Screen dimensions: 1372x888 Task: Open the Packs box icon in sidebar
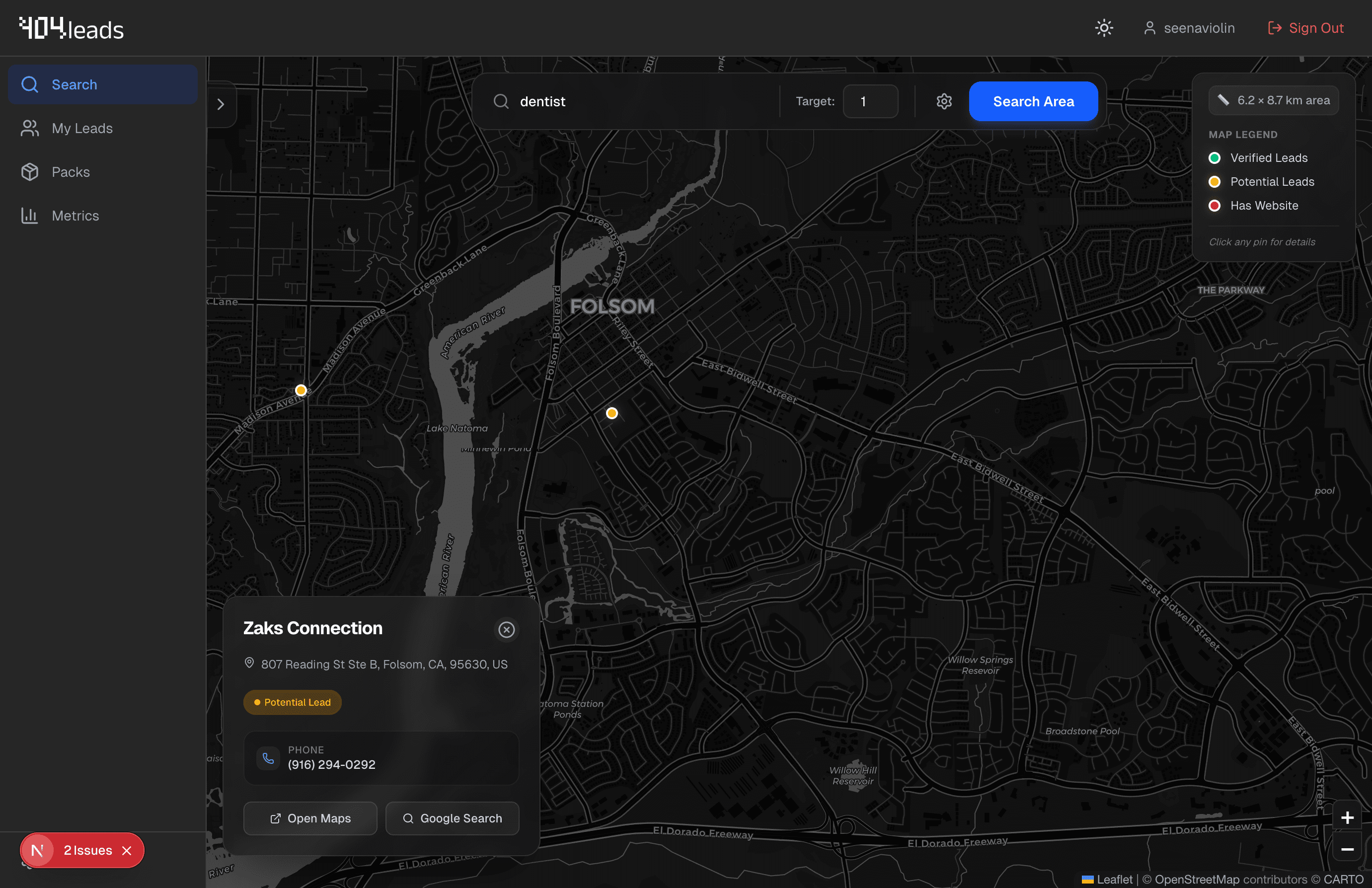tap(30, 172)
